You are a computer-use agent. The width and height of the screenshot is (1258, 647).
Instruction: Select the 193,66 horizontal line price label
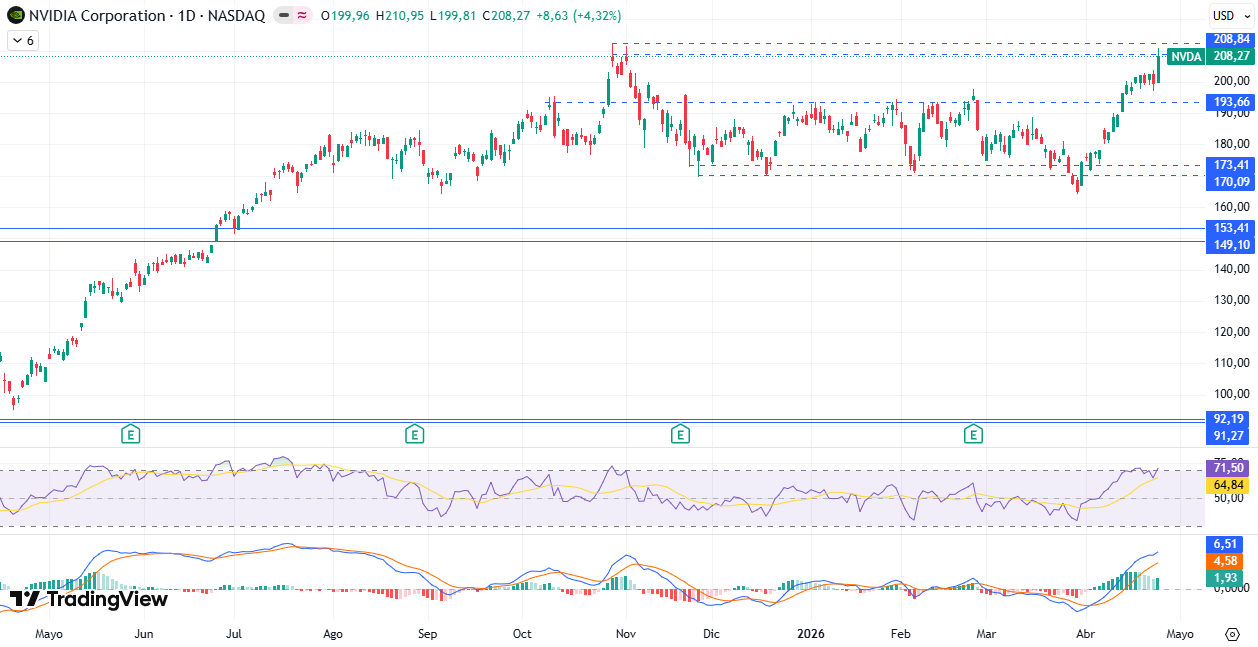[x=1231, y=102]
